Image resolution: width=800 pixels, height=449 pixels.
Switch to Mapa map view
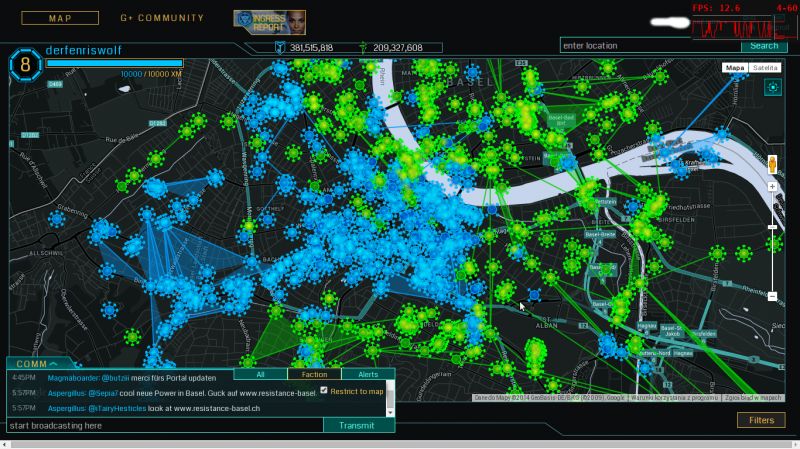point(735,67)
